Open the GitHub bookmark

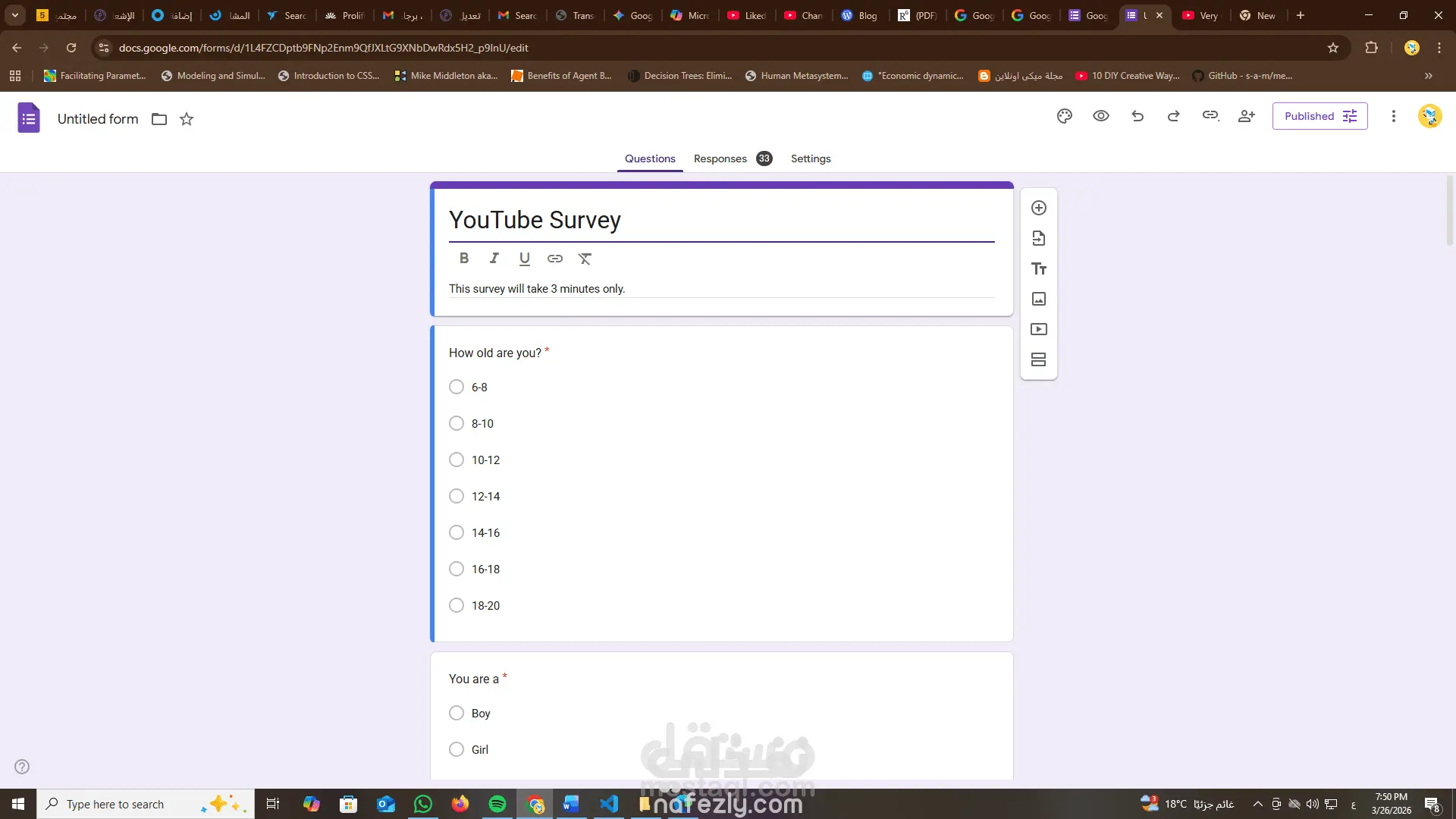point(1242,76)
